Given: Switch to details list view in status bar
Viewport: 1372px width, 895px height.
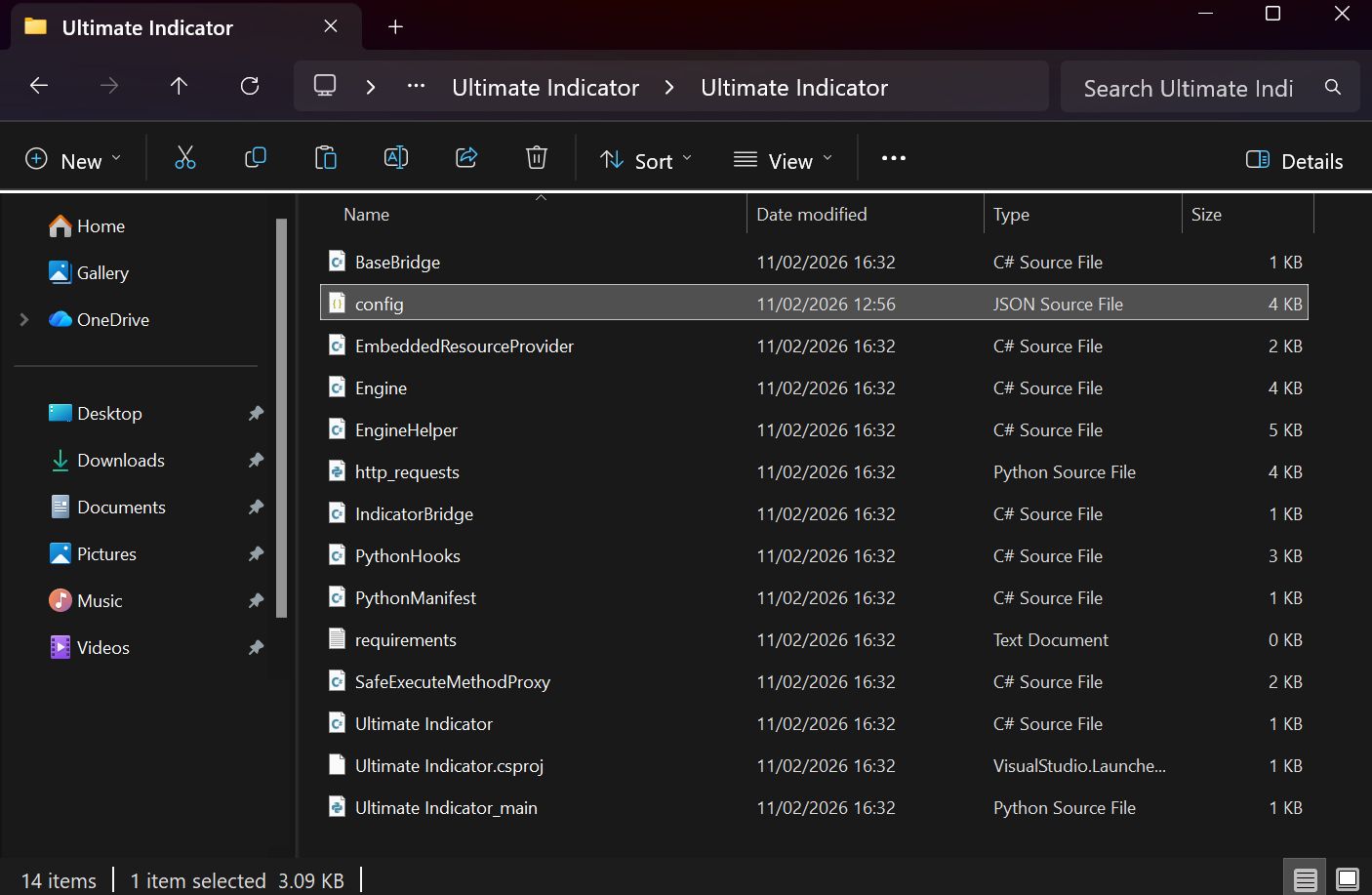Looking at the screenshot, I should (1305, 879).
